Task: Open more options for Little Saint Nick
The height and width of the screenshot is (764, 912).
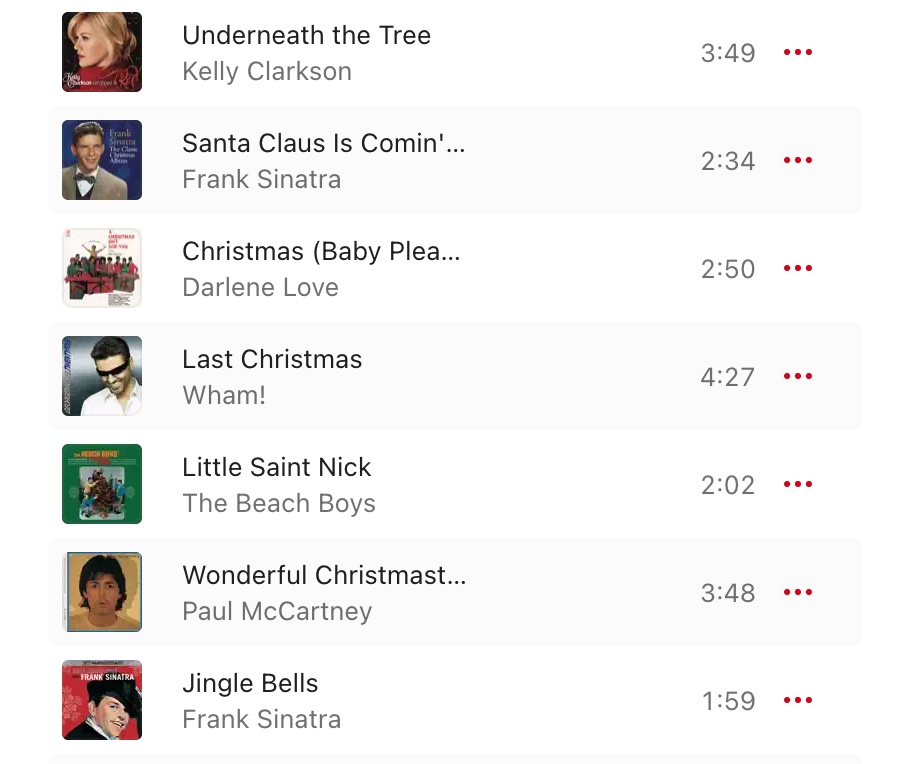Action: pyautogui.click(x=797, y=484)
